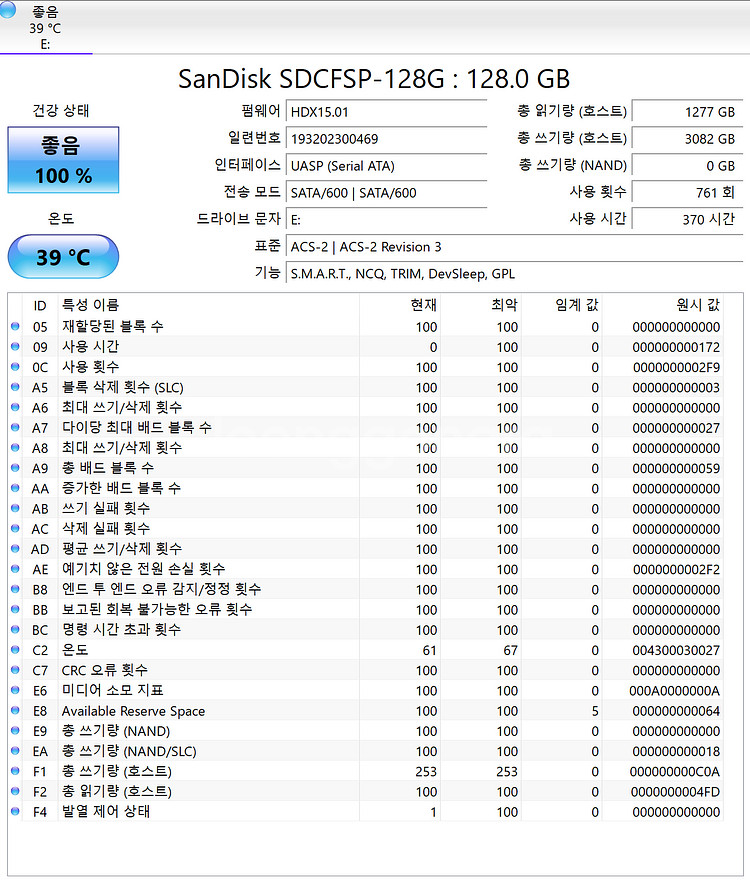Click status icon of row C2 온도
Image resolution: width=750 pixels, height=881 pixels.
[x=15, y=650]
